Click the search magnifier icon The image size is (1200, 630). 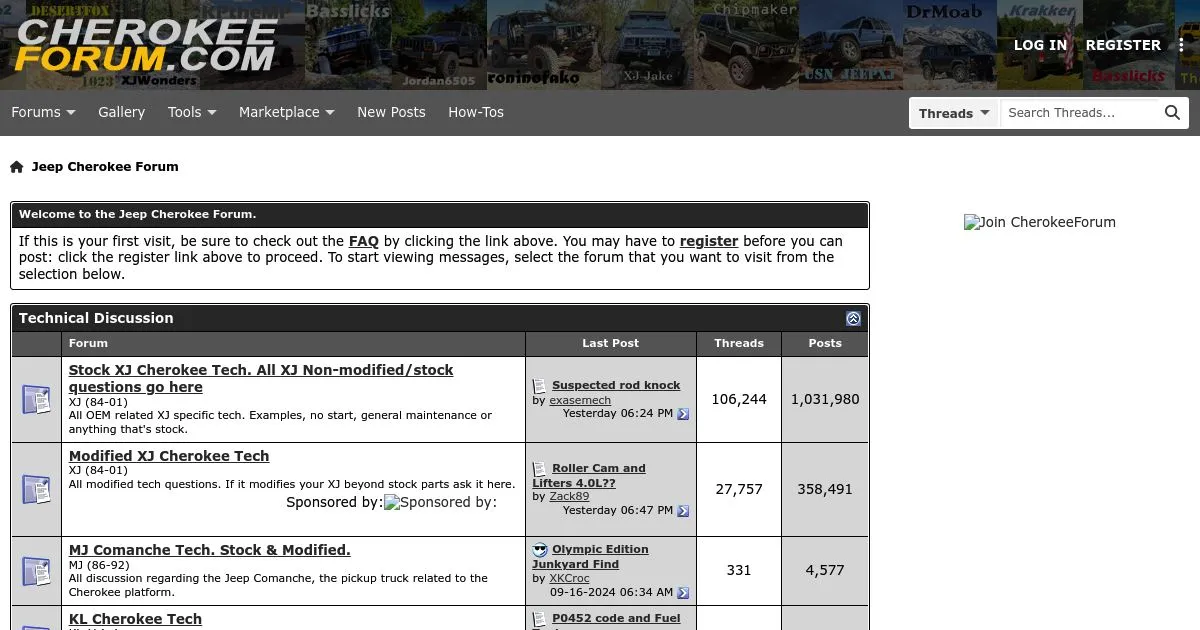[x=1173, y=113]
